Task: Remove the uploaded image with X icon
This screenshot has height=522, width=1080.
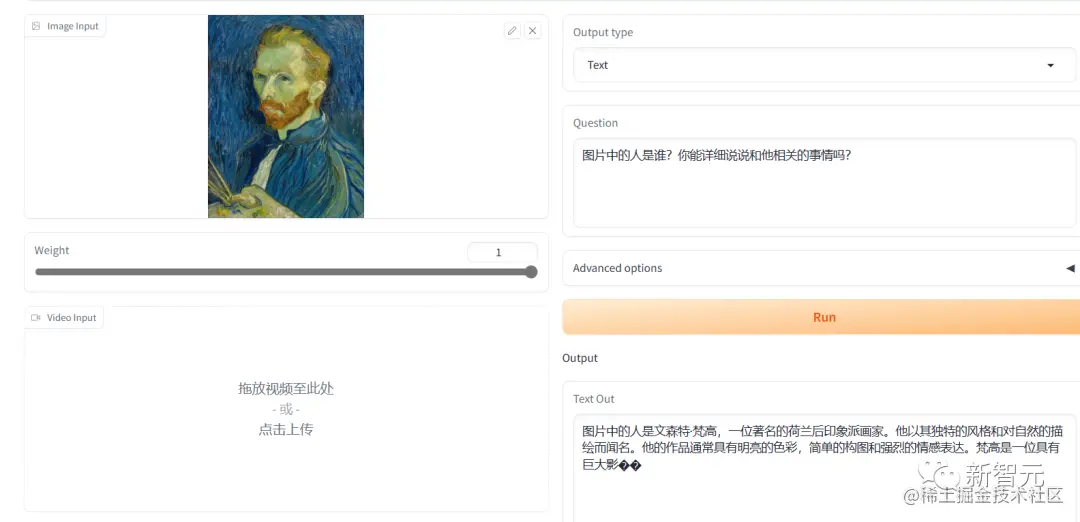Action: click(532, 30)
